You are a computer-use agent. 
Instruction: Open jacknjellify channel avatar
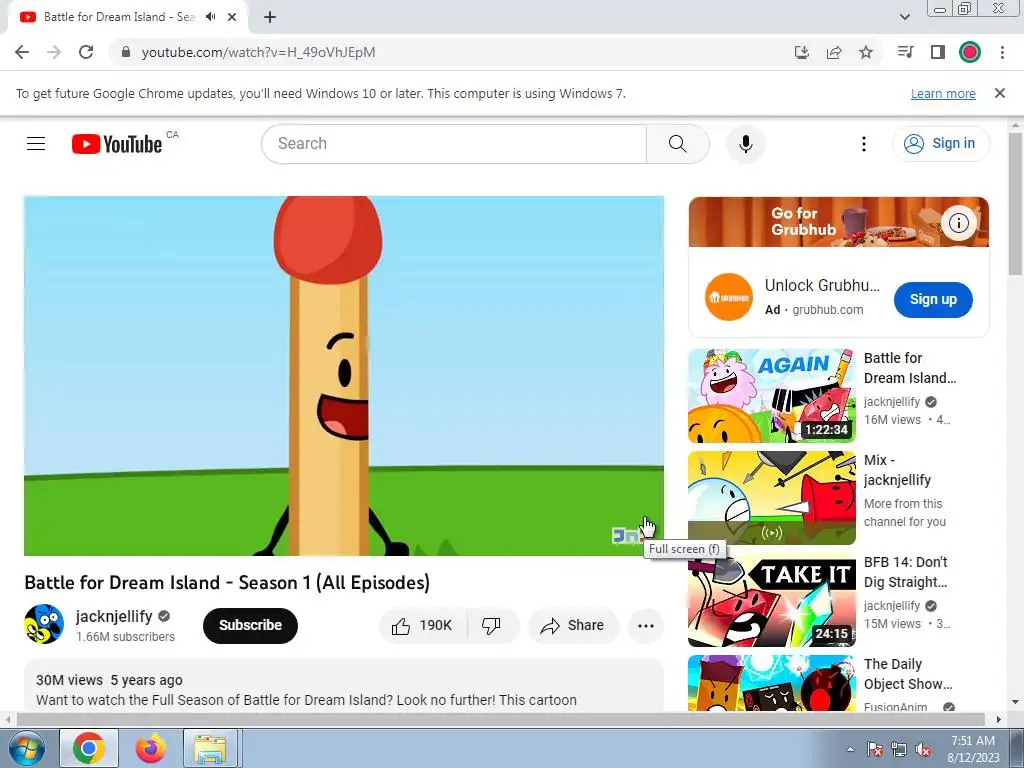tap(44, 624)
